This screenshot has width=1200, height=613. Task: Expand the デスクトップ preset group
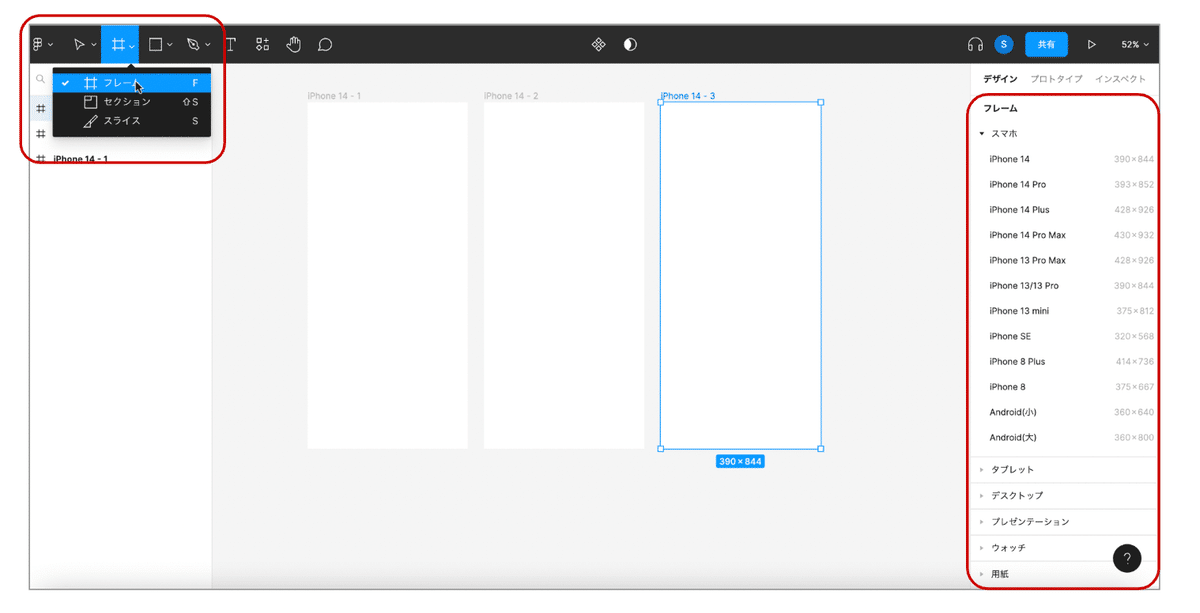pyautogui.click(x=982, y=496)
